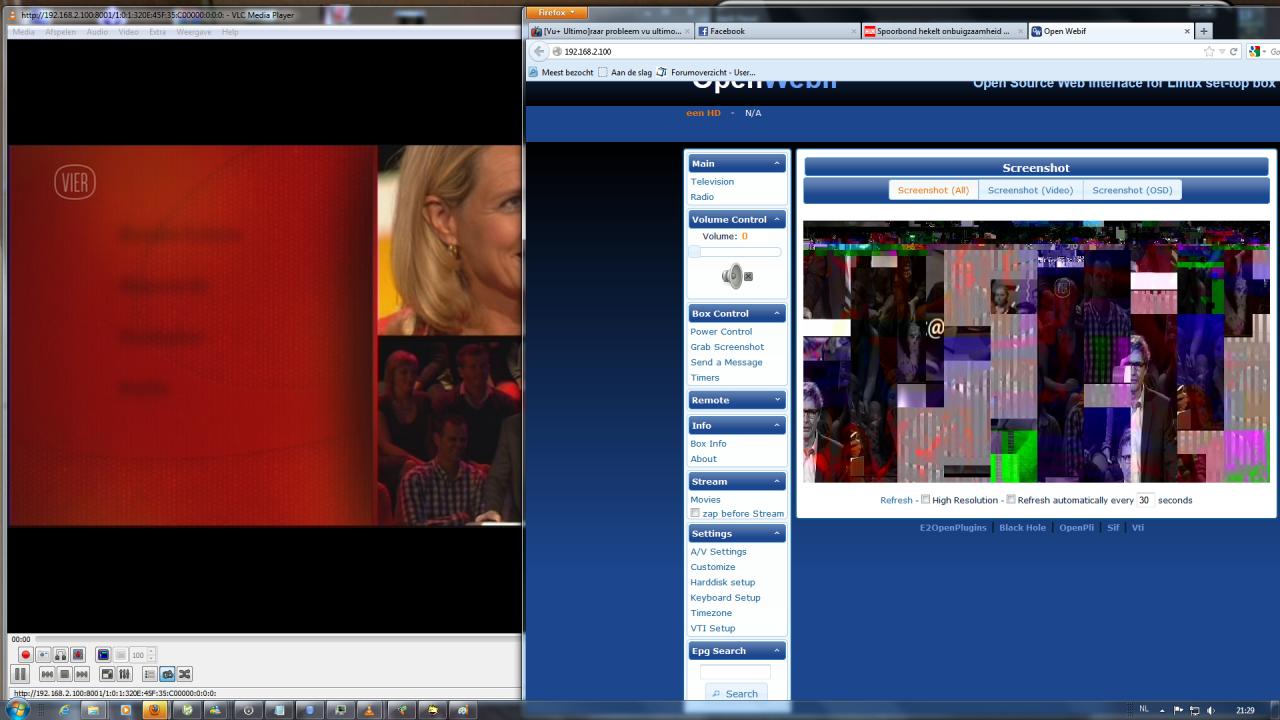Open the VLC Video menu
This screenshot has height=720, width=1280.
[129, 32]
